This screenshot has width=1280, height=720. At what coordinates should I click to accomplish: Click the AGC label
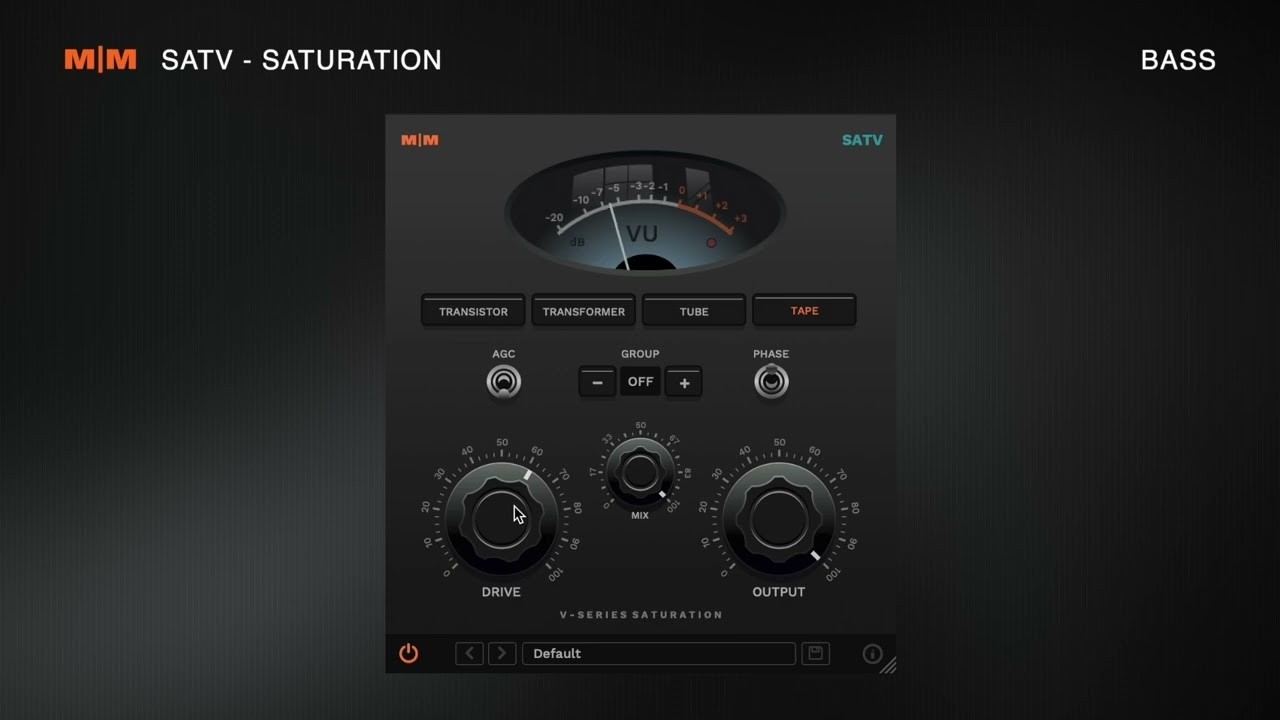503,354
